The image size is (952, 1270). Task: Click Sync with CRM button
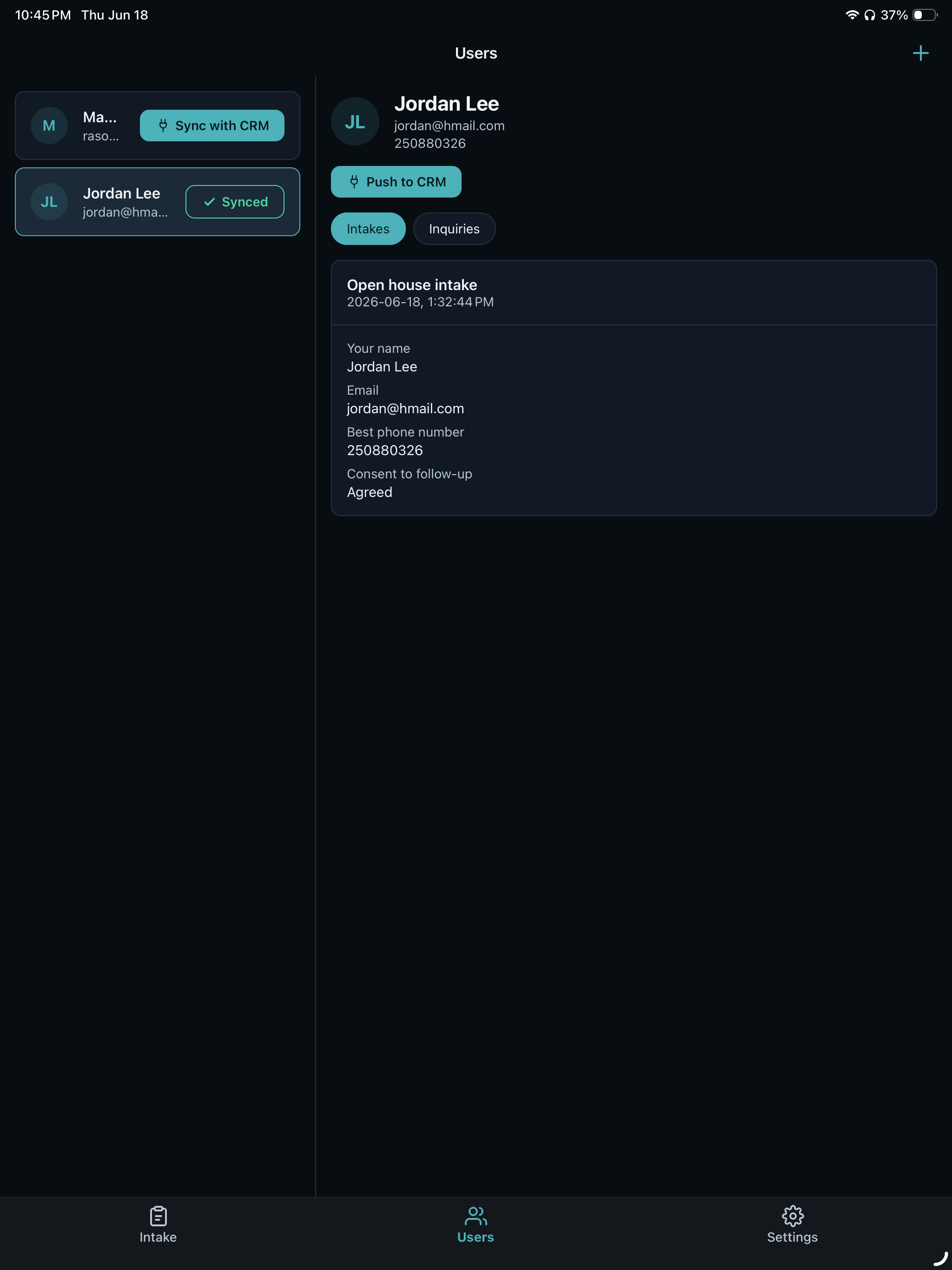coord(212,125)
